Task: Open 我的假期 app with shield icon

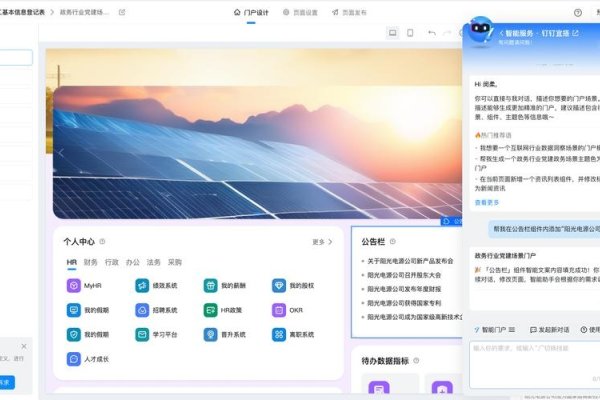Action: tap(73, 335)
